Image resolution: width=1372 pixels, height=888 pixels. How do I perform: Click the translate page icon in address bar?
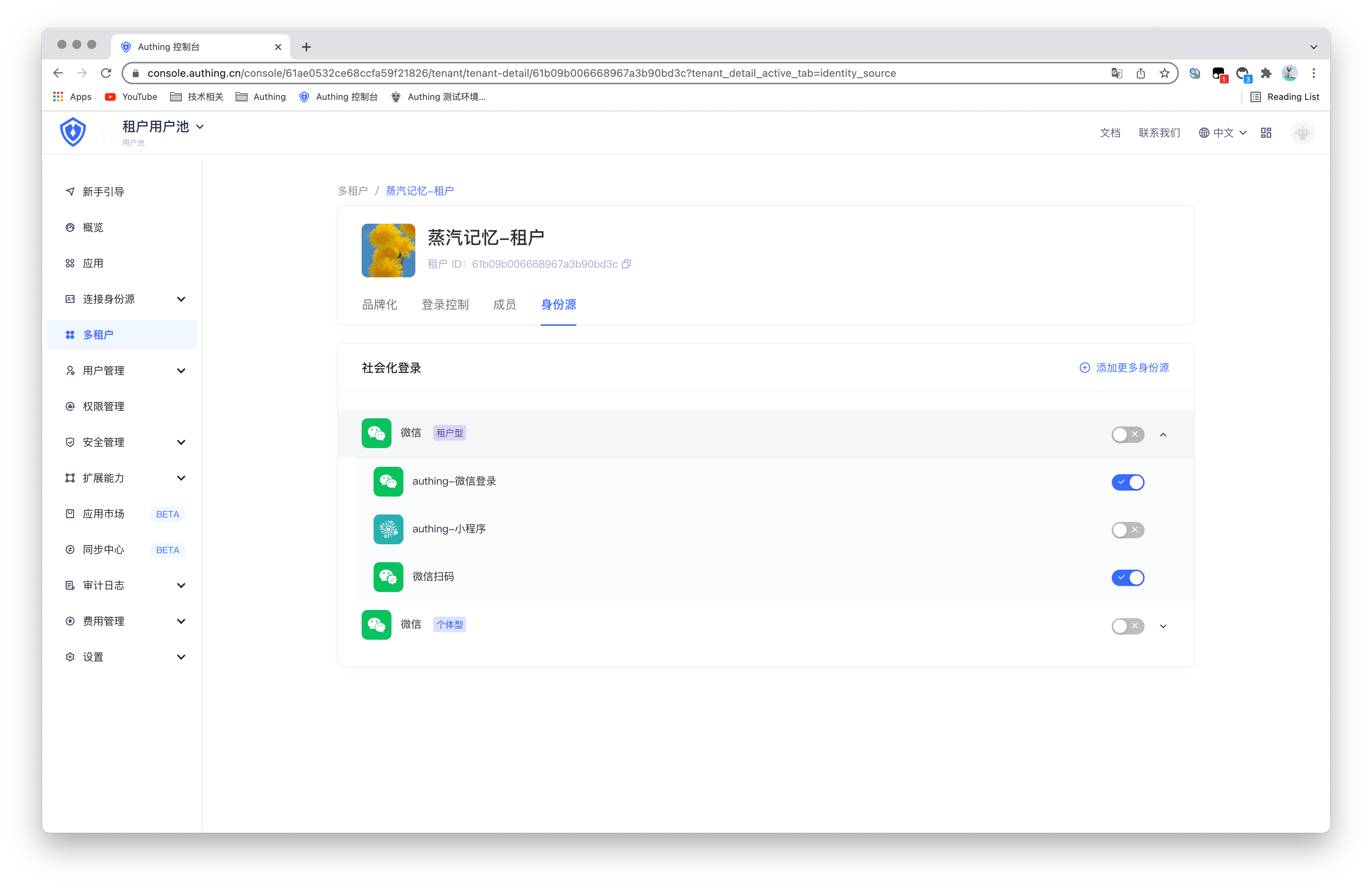1117,73
